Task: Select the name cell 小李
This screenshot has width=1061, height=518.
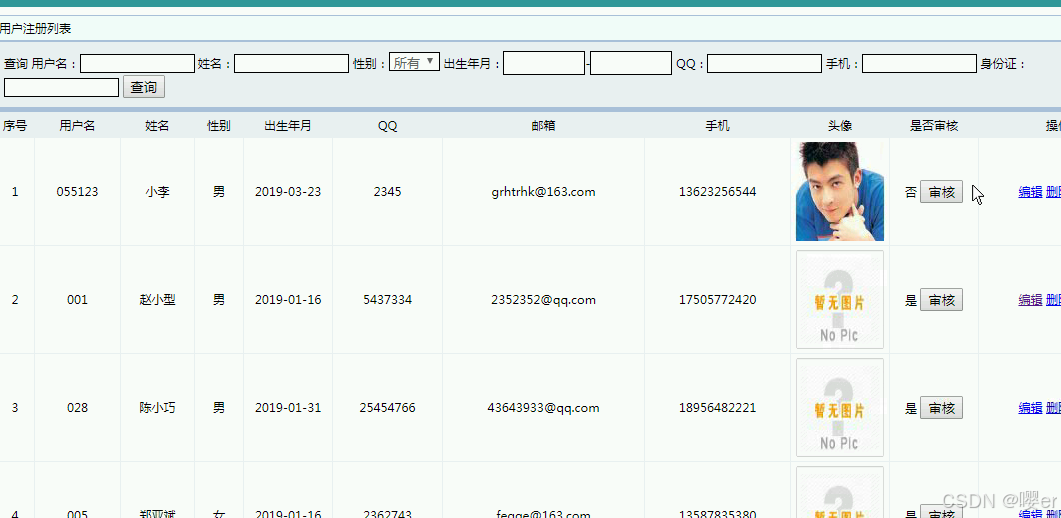Action: point(157,192)
